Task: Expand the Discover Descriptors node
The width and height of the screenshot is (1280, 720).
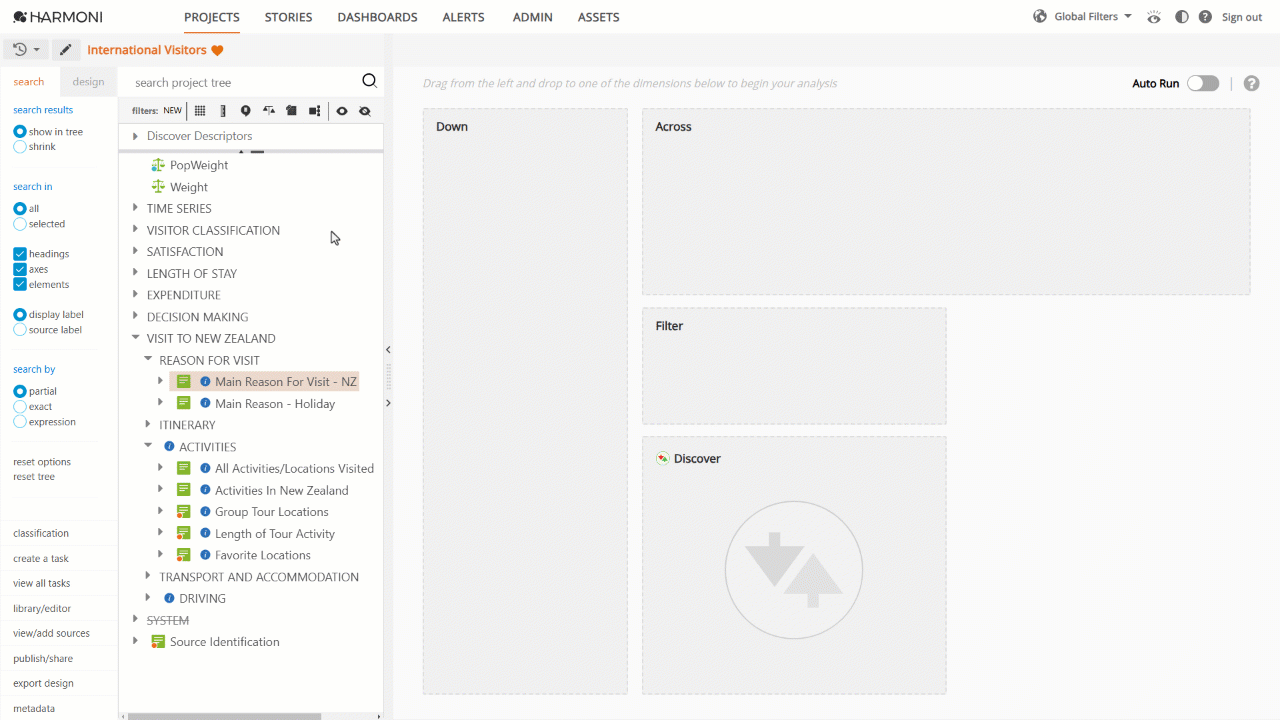Action: [135, 136]
